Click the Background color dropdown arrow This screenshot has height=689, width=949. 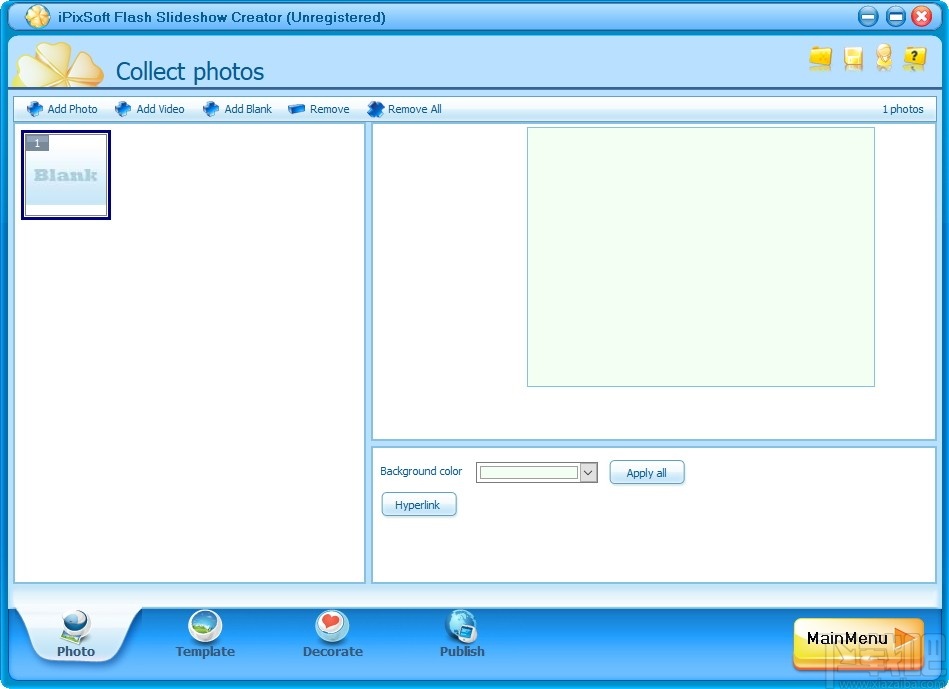[588, 472]
